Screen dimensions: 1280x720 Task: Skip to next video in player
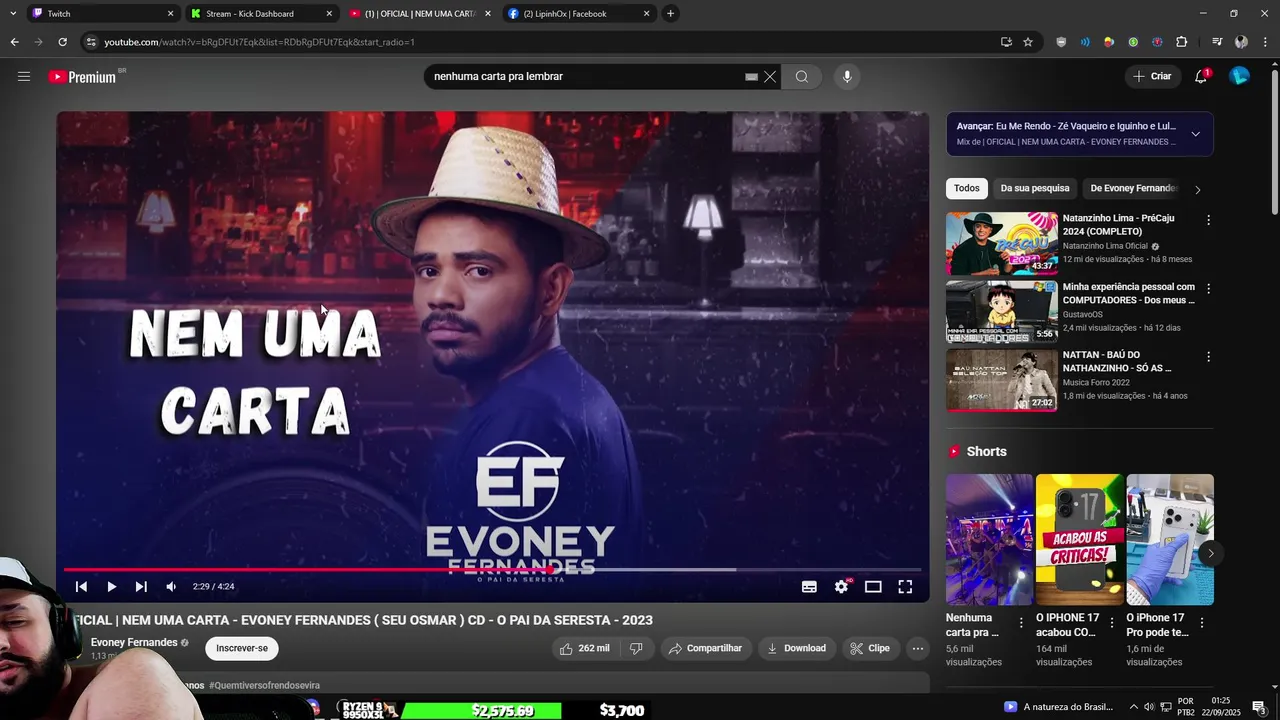click(x=141, y=587)
